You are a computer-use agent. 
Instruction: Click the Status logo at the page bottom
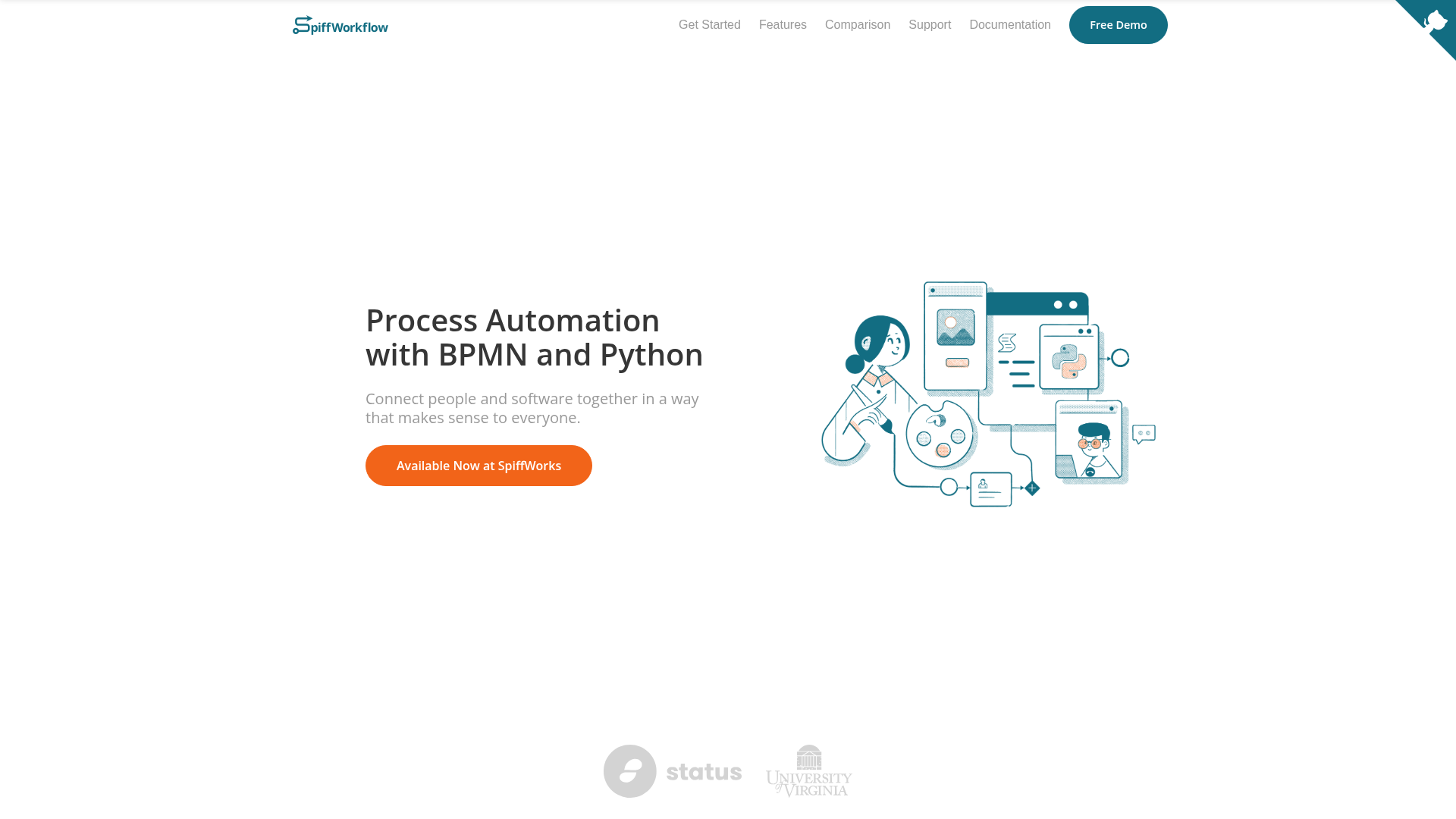[x=672, y=770]
